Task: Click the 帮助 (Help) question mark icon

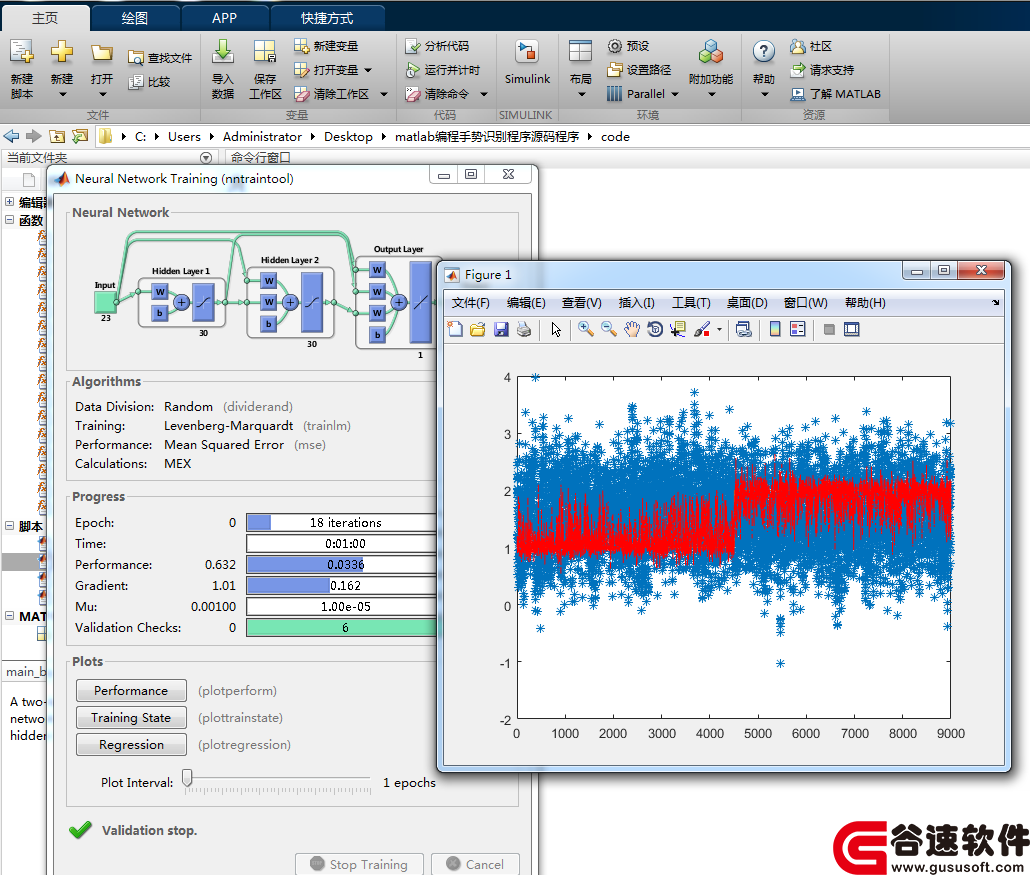Action: tap(763, 51)
